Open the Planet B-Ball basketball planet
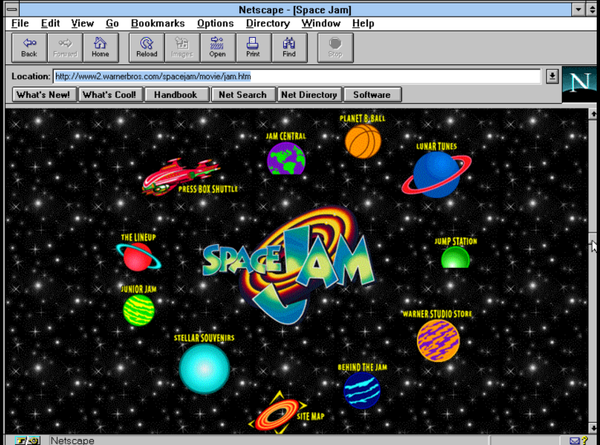Screen dimensions: 600x445 click(x=363, y=142)
